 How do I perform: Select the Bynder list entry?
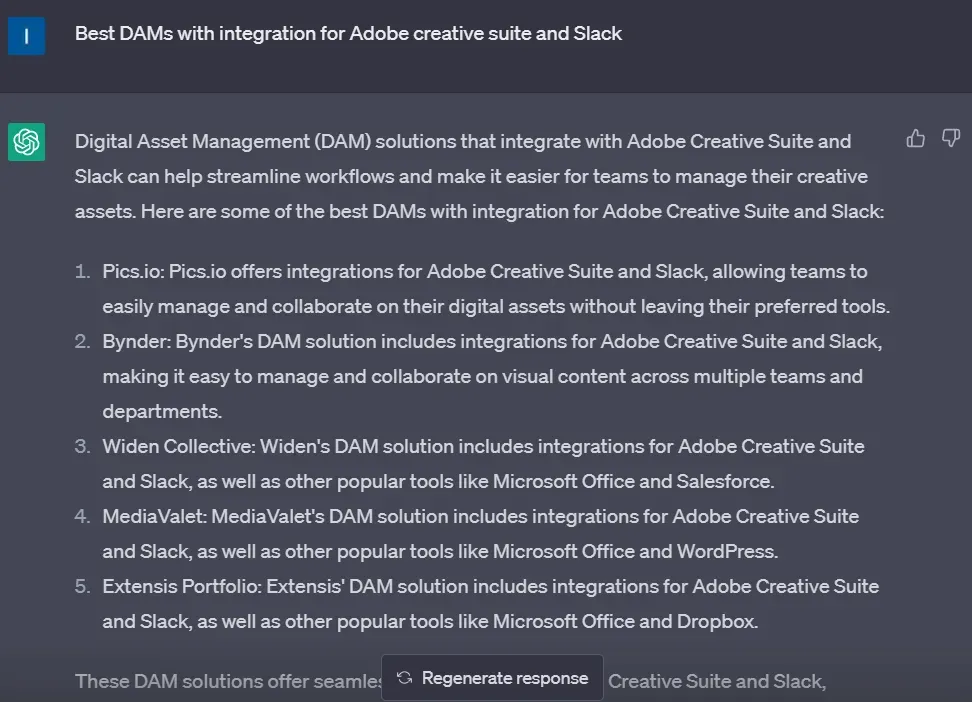tap(490, 376)
